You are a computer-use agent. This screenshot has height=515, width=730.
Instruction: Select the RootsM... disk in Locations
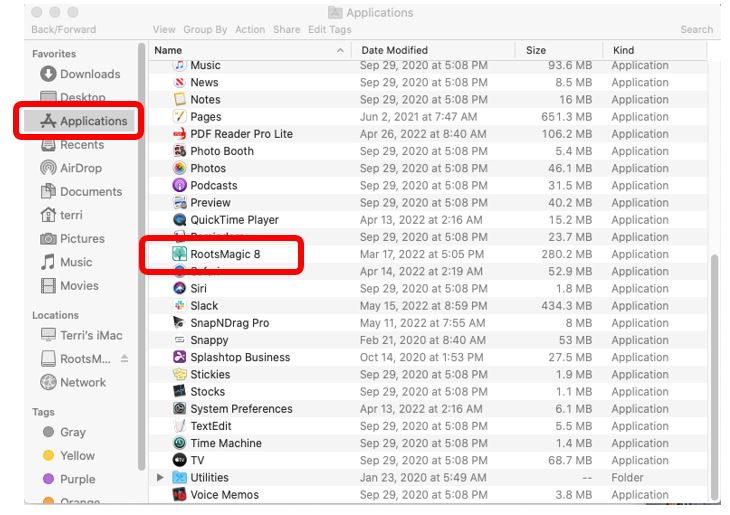tap(76, 359)
